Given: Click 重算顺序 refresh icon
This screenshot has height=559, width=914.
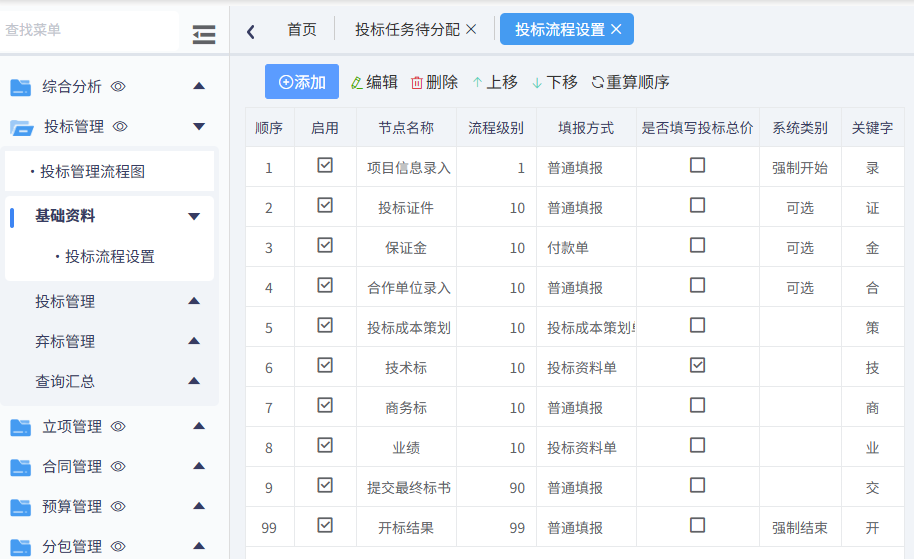Looking at the screenshot, I should tap(598, 82).
